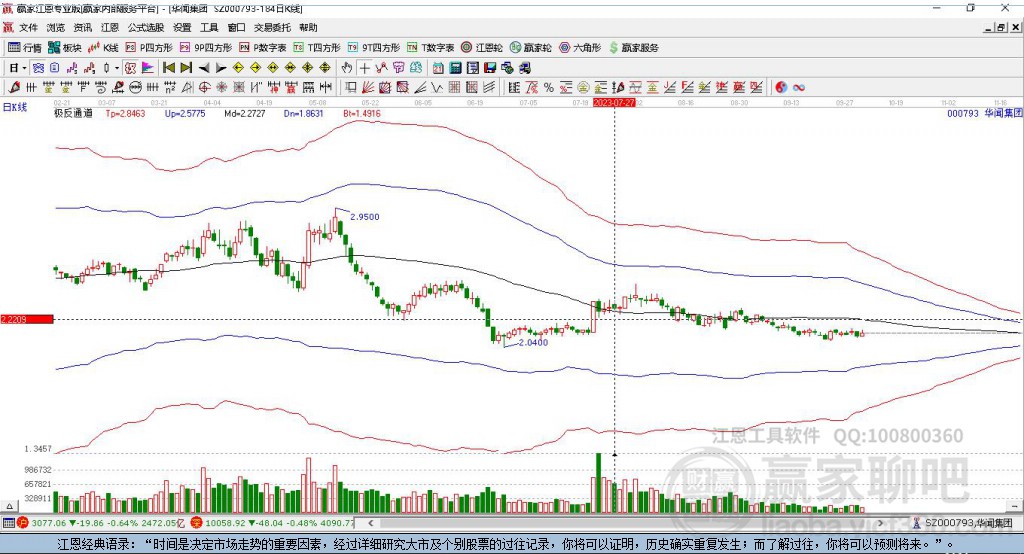The width and height of the screenshot is (1024, 554).
Task: Select the rectangle drawing tool
Action: point(351,87)
